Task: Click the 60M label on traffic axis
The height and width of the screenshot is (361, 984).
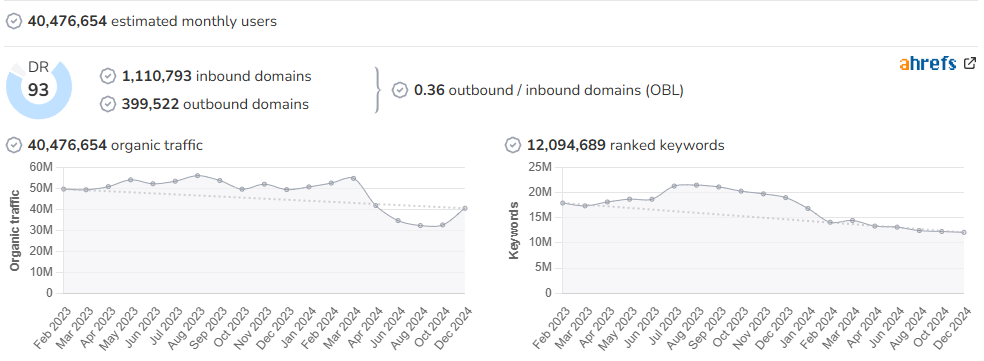Action: coord(41,167)
